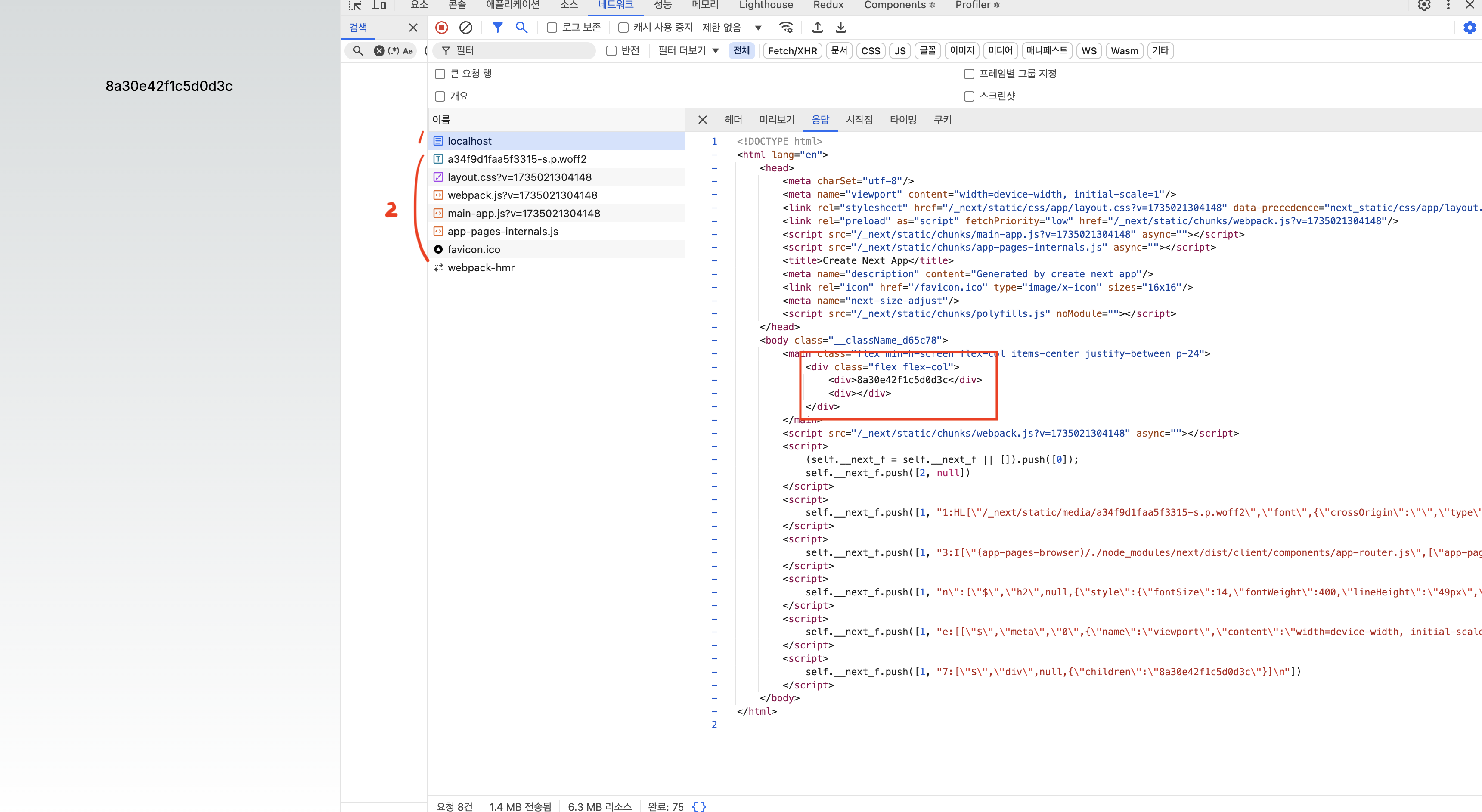
Task: Enable the 로그 보존 checkbox
Action: point(552,28)
